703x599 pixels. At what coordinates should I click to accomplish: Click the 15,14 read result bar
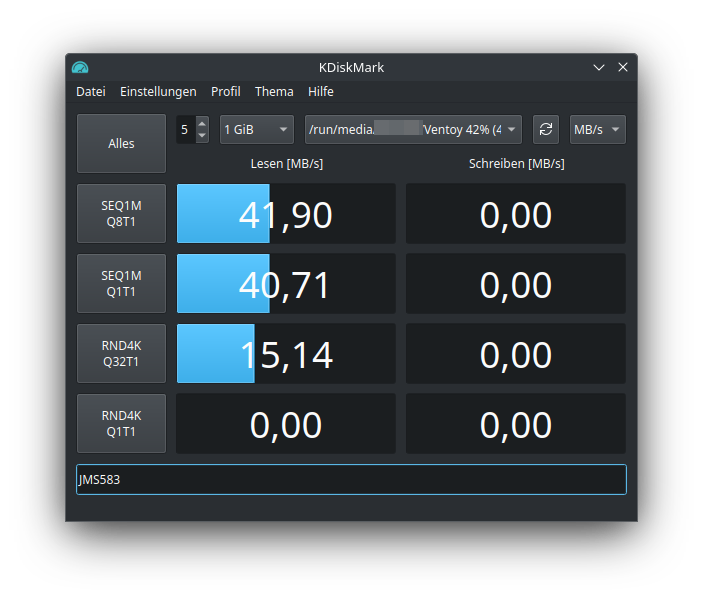click(286, 353)
